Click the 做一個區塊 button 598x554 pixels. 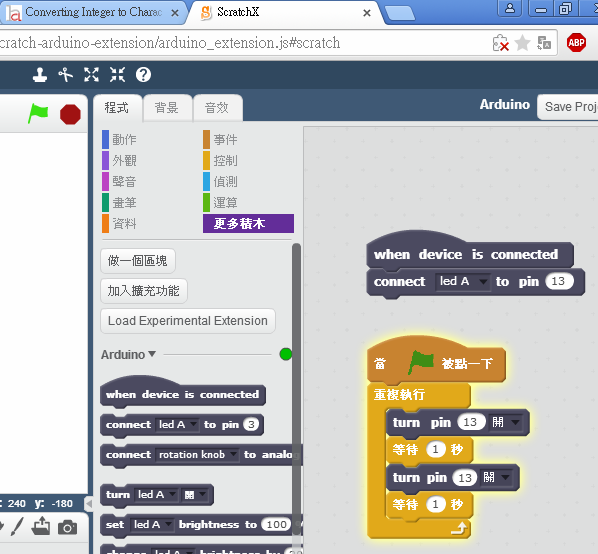pos(138,261)
